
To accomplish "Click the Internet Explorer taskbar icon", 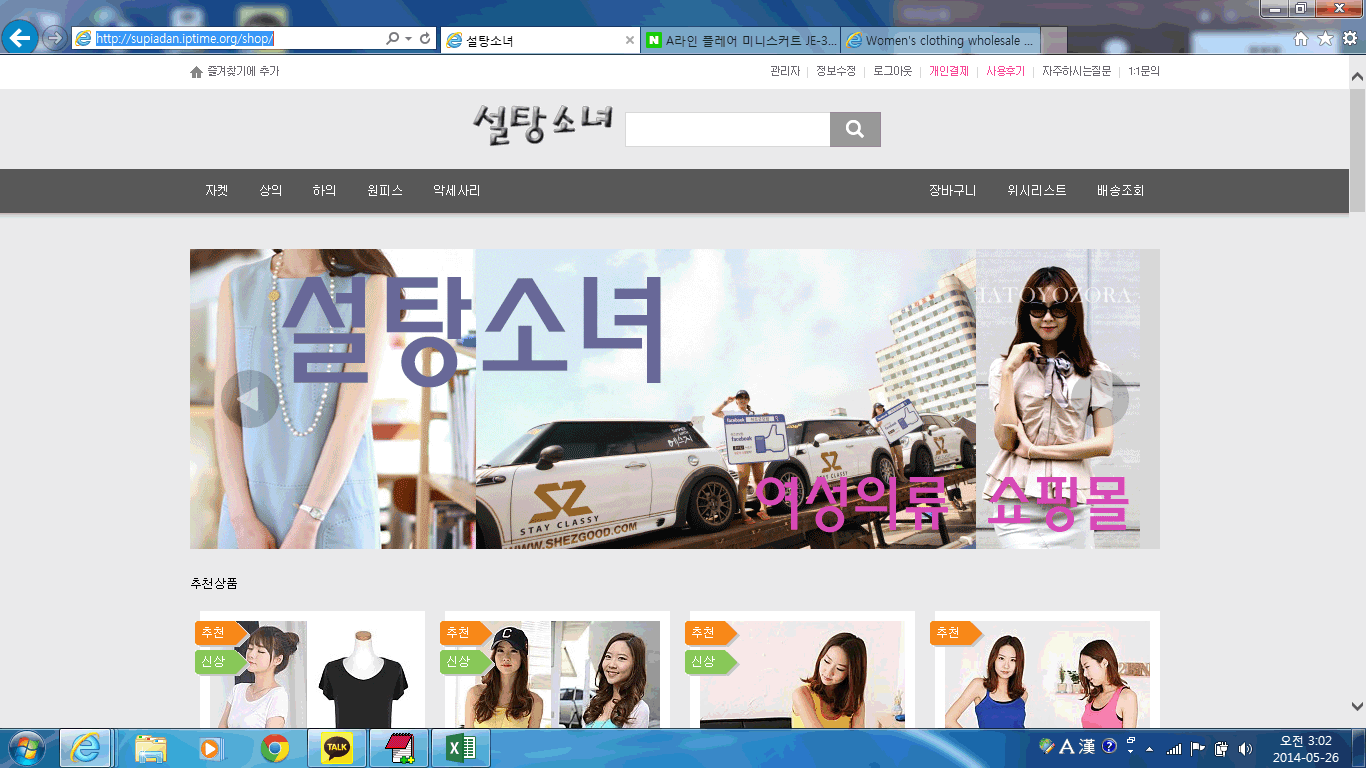I will [86, 748].
